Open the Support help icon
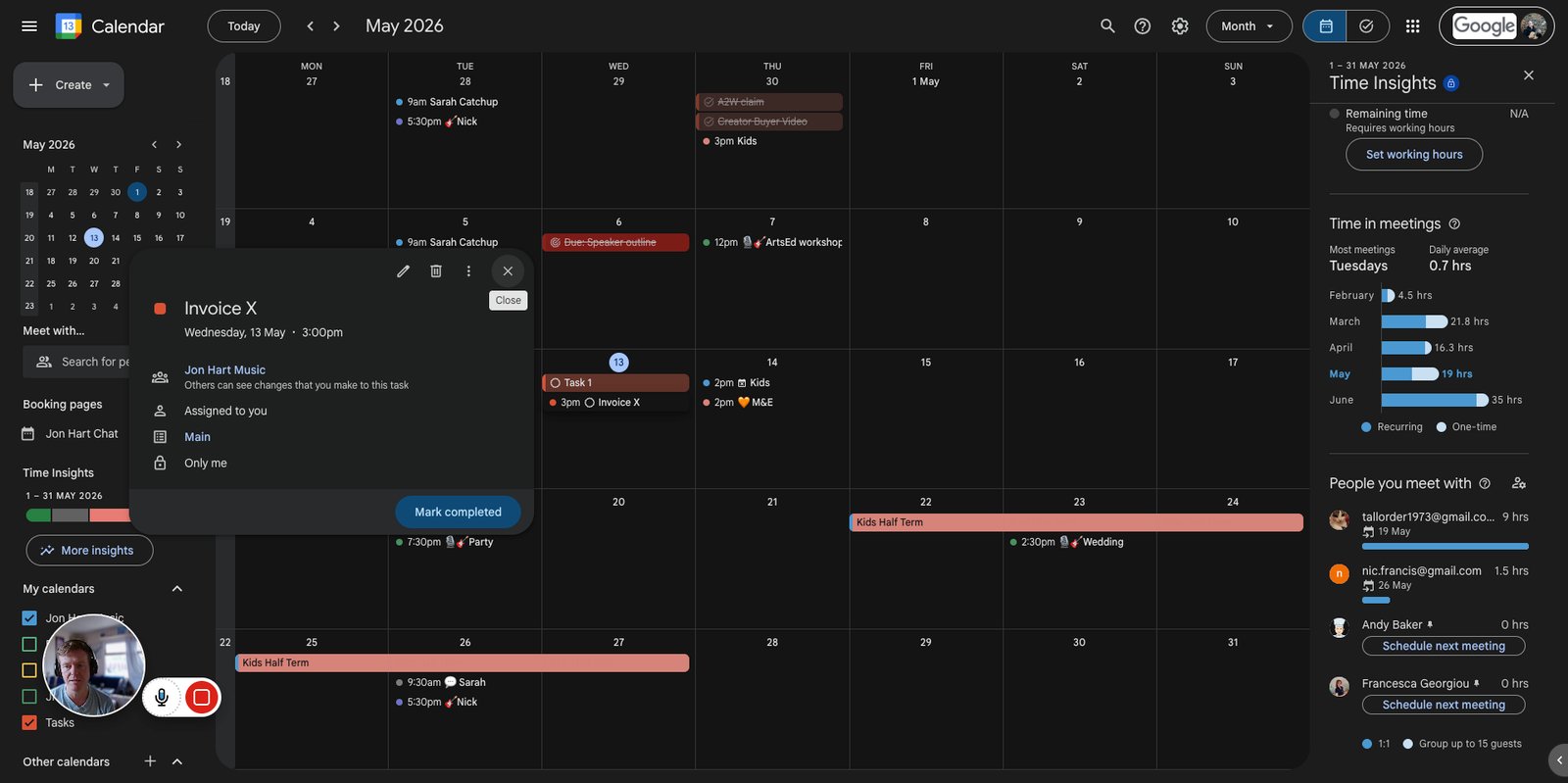Viewport: 1568px width, 783px height. pos(1143,26)
